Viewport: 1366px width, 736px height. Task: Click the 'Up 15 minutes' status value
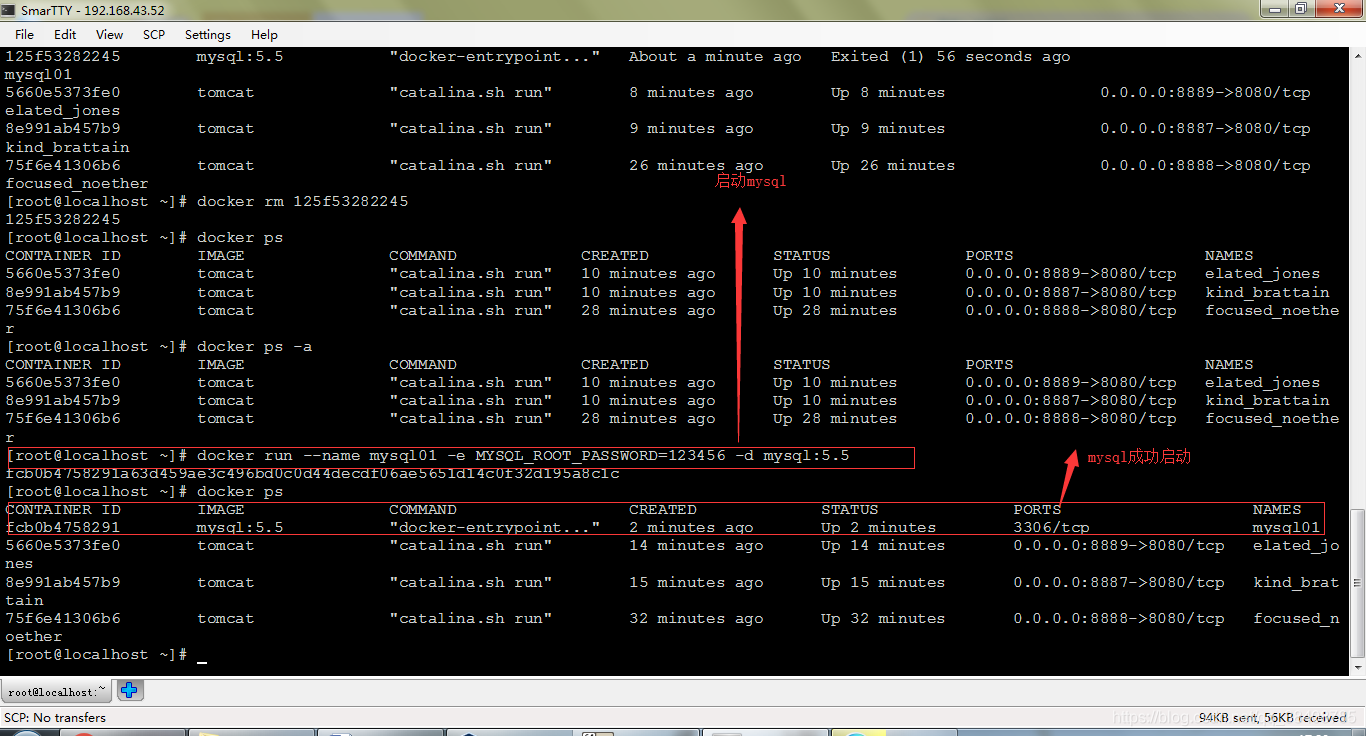coord(883,582)
